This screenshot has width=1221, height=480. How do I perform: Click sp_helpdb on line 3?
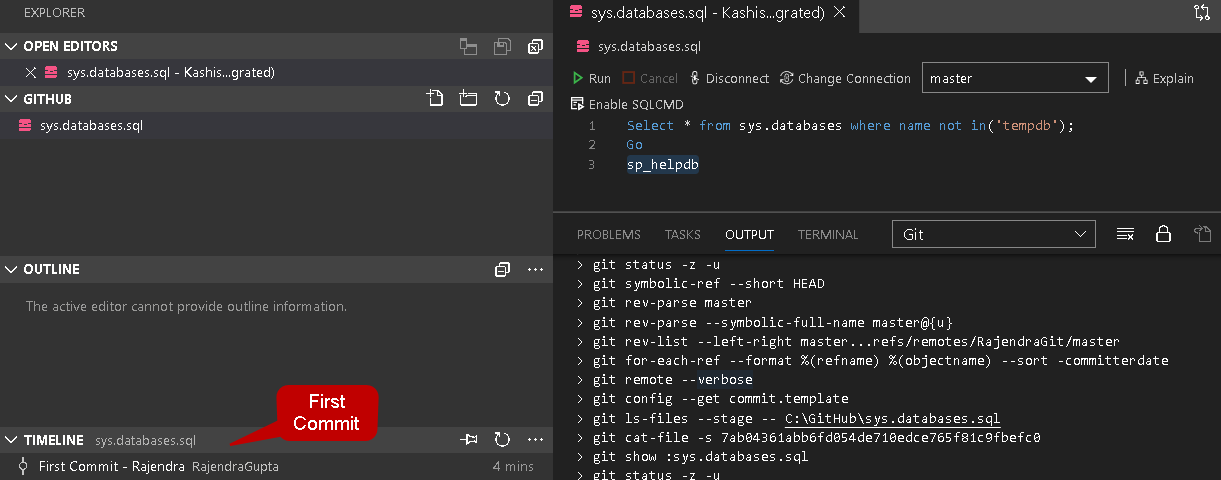pos(662,164)
